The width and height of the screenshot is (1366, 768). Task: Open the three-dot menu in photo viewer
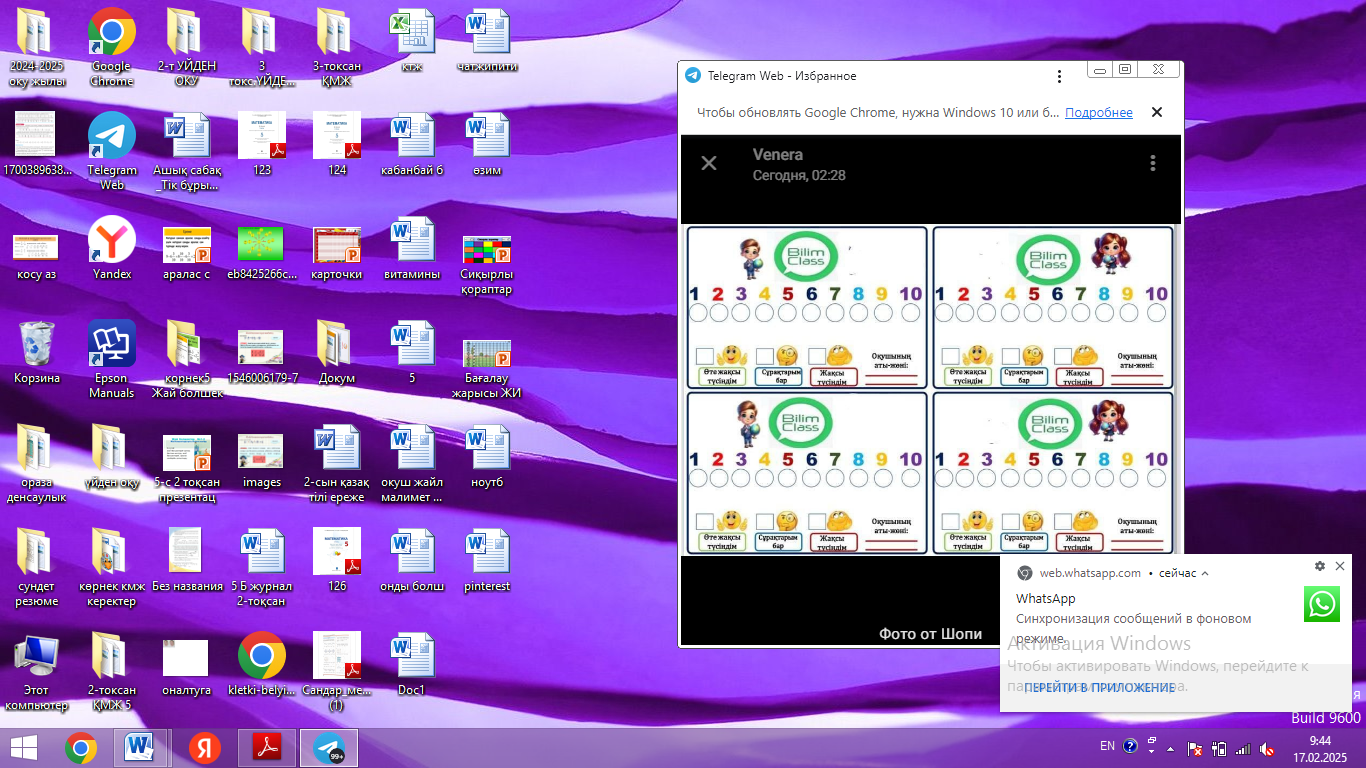click(x=1153, y=163)
